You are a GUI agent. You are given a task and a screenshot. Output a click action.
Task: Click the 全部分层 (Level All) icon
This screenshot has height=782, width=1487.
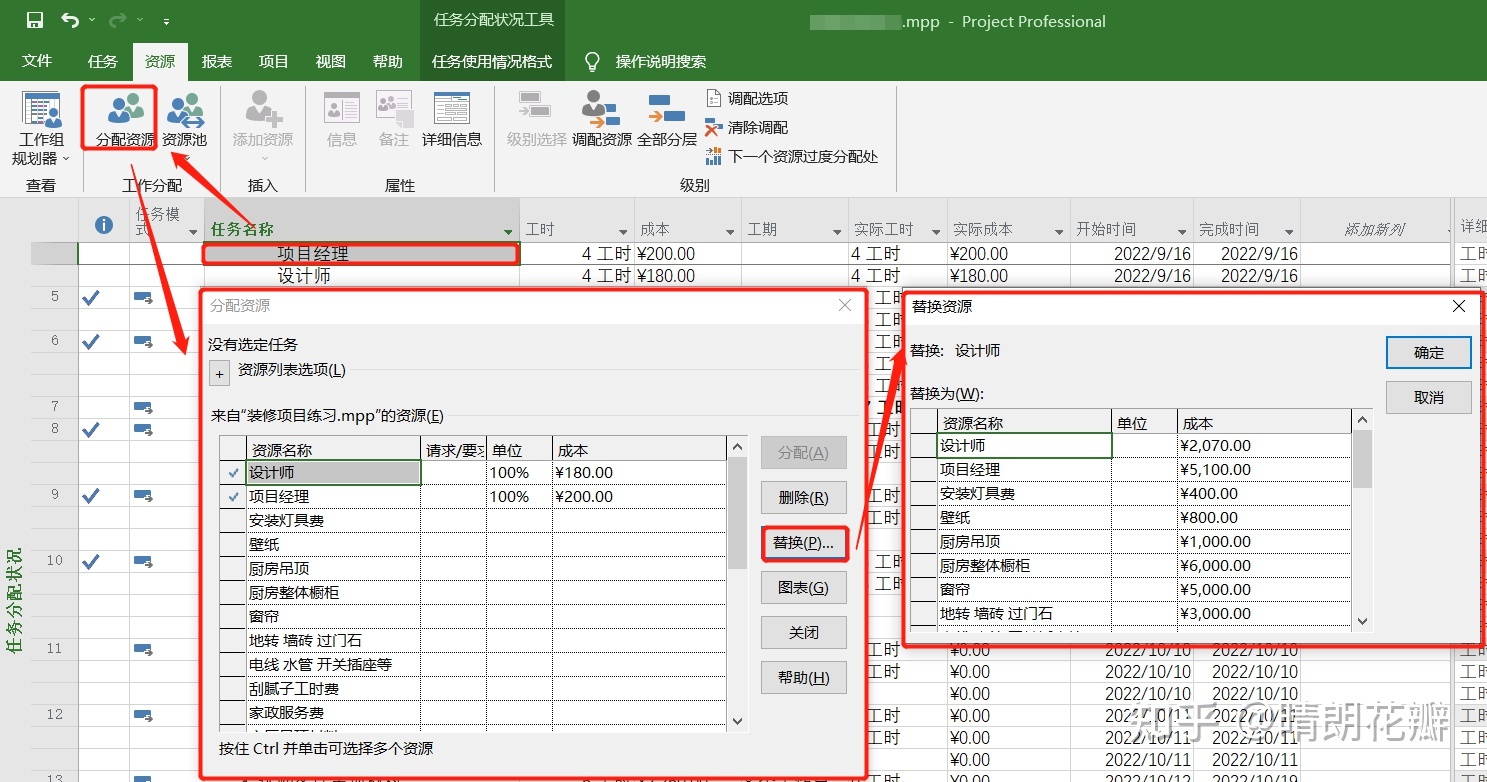666,120
